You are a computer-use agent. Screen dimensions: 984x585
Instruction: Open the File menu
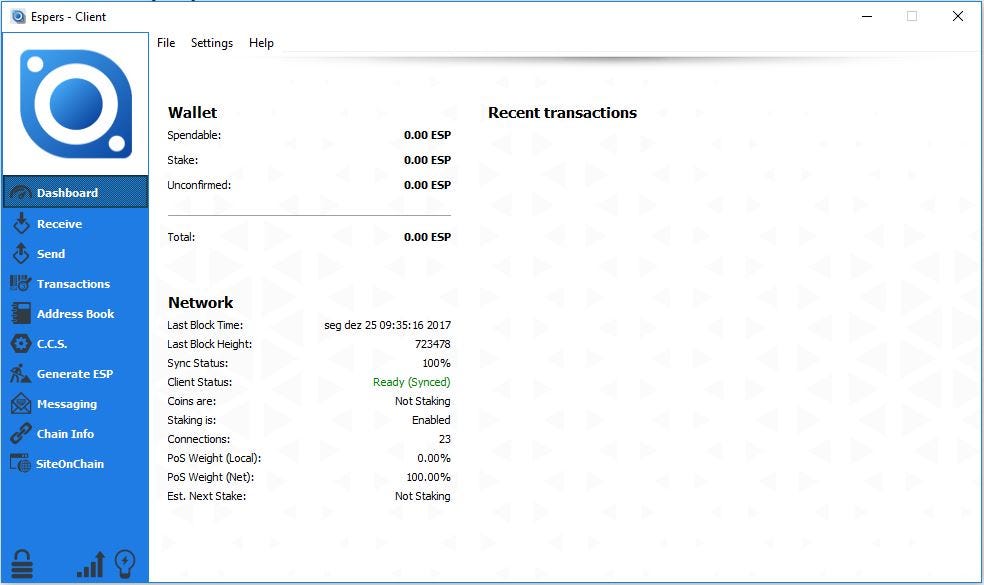click(x=166, y=43)
